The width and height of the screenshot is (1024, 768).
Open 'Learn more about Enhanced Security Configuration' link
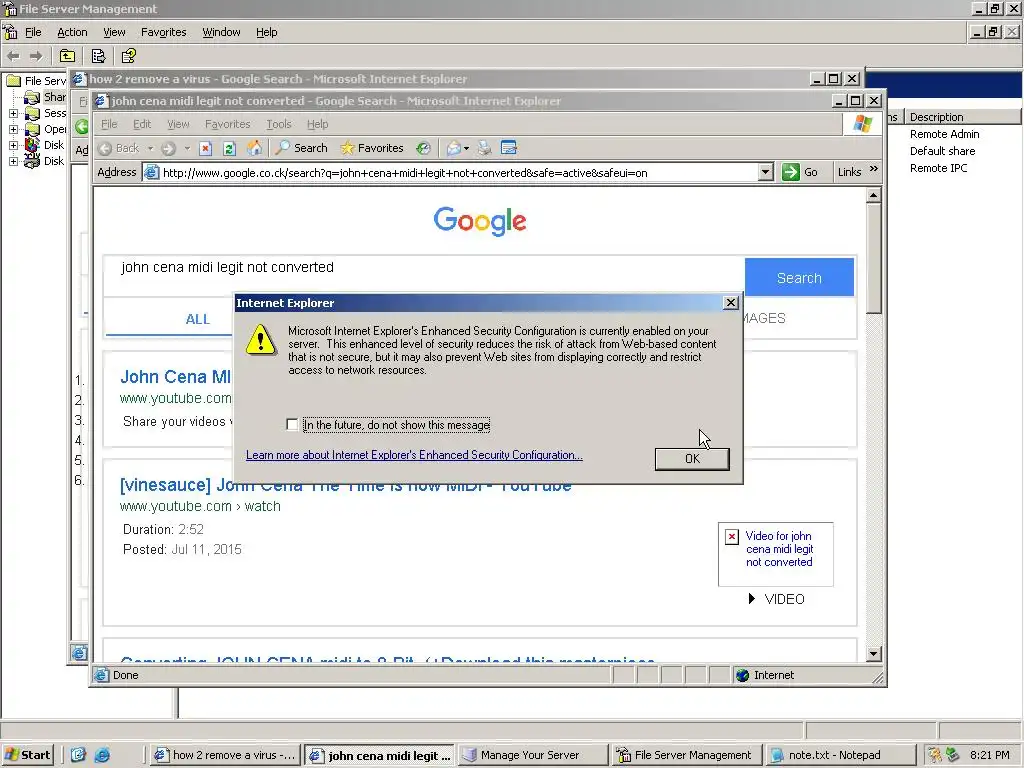414,455
